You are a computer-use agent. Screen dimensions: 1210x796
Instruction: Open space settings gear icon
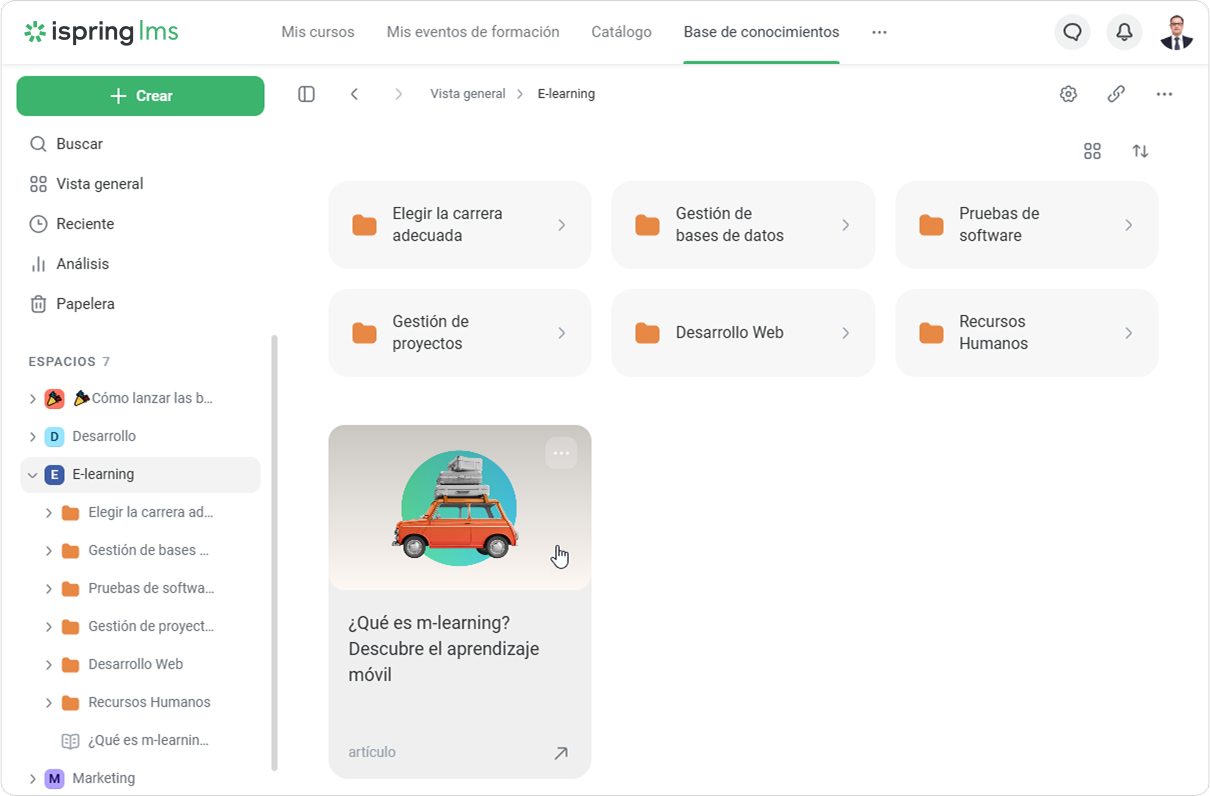click(1068, 94)
